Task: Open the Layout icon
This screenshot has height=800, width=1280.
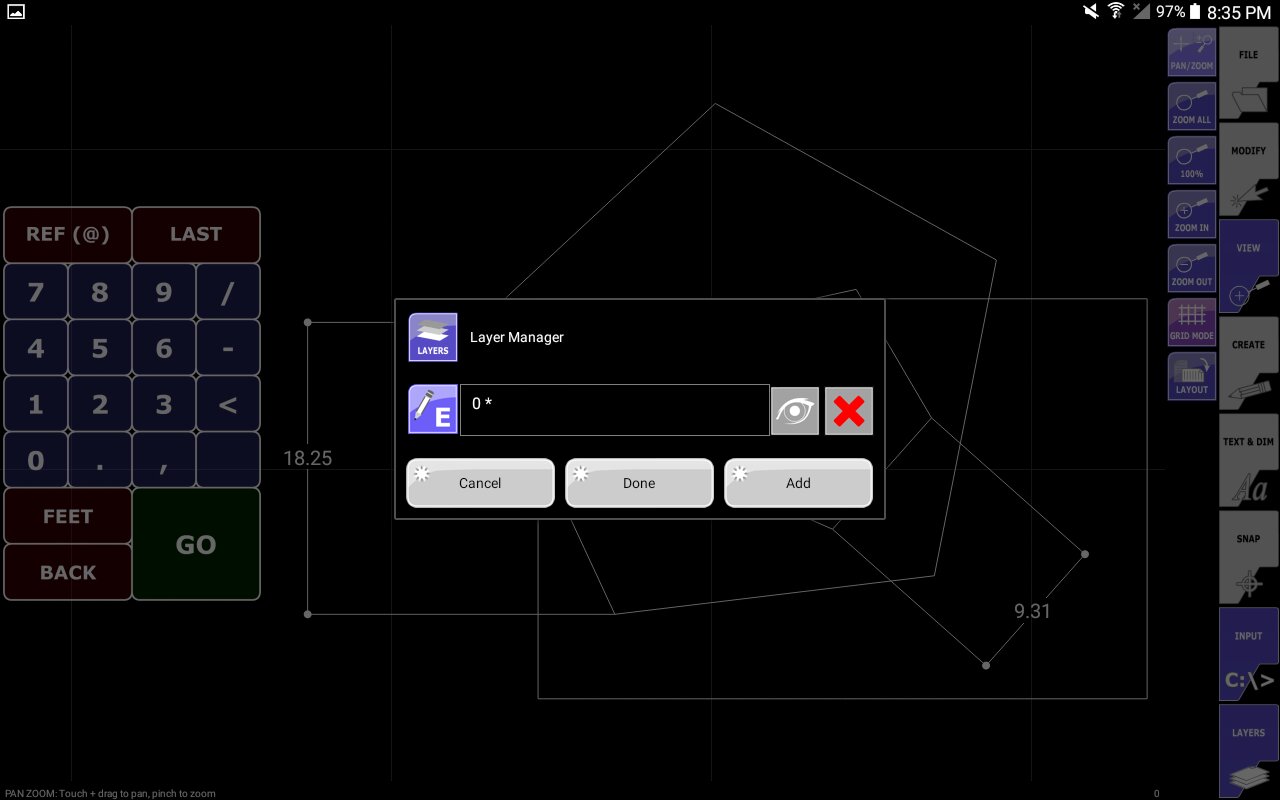Action: pyautogui.click(x=1192, y=375)
